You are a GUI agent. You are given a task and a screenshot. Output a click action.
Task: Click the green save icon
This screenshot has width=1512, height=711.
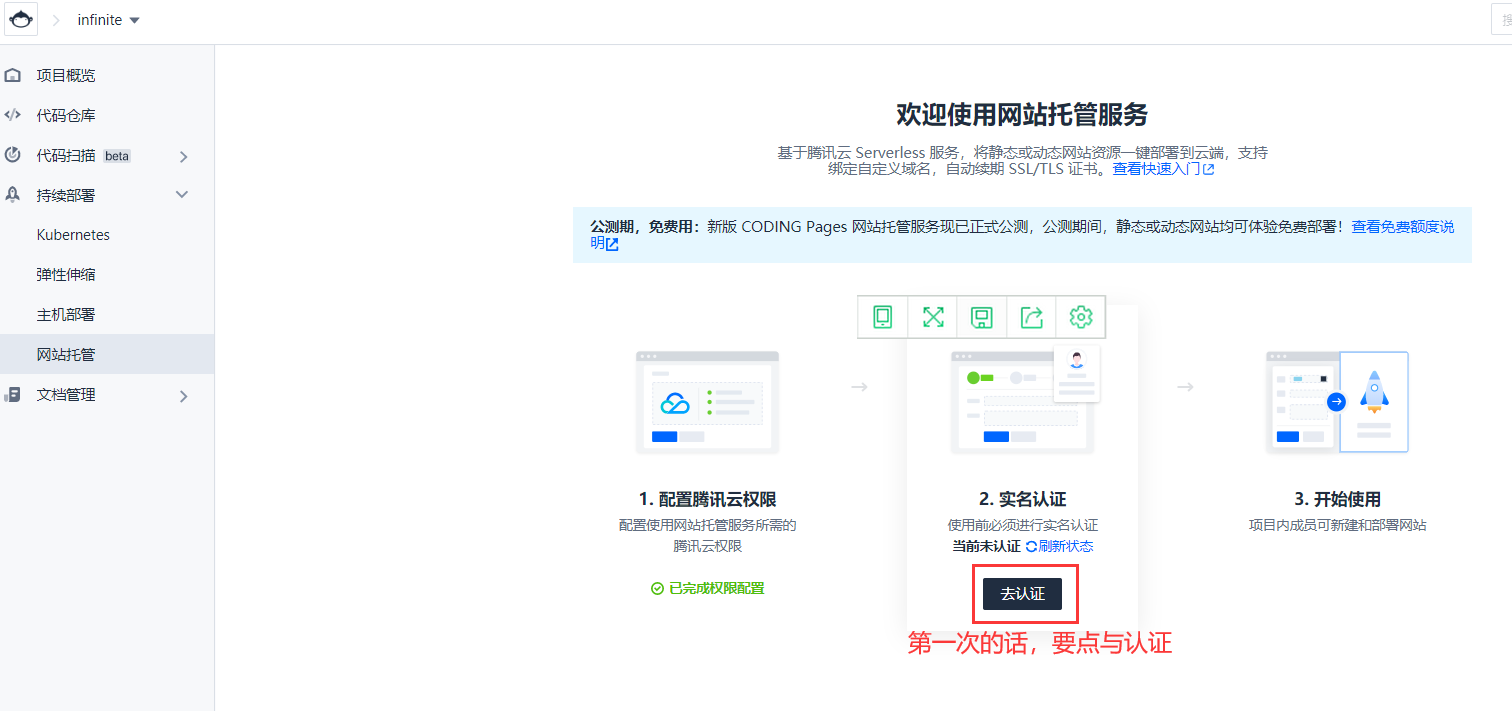click(981, 317)
